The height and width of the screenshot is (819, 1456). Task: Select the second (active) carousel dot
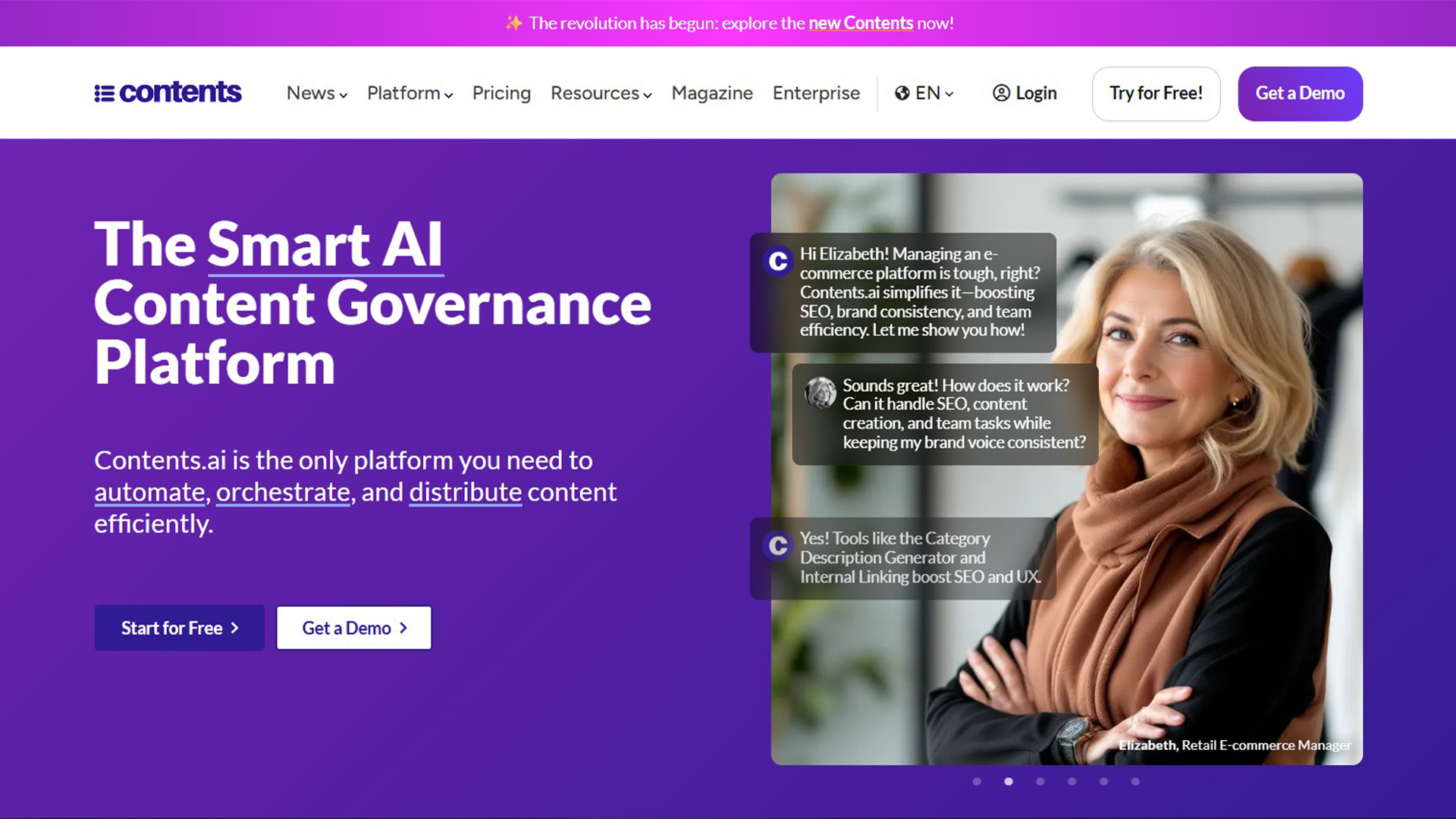(x=1009, y=781)
